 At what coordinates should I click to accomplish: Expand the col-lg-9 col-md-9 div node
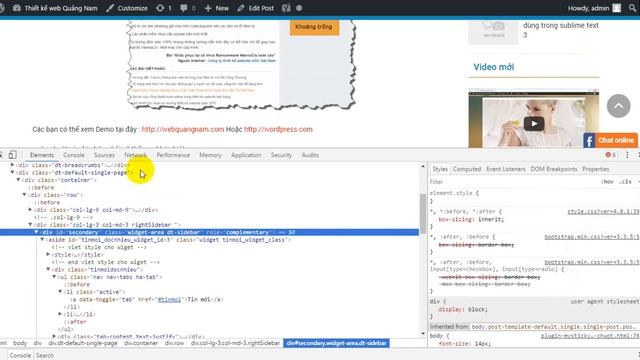click(31, 210)
